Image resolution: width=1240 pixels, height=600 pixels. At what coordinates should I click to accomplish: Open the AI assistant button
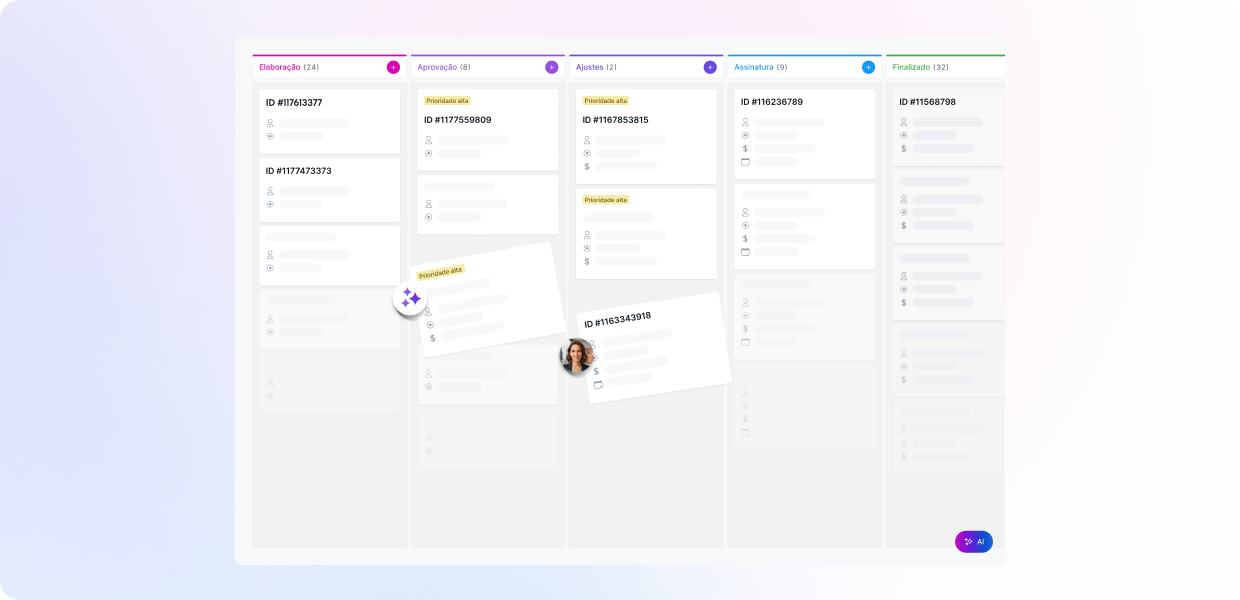[973, 541]
